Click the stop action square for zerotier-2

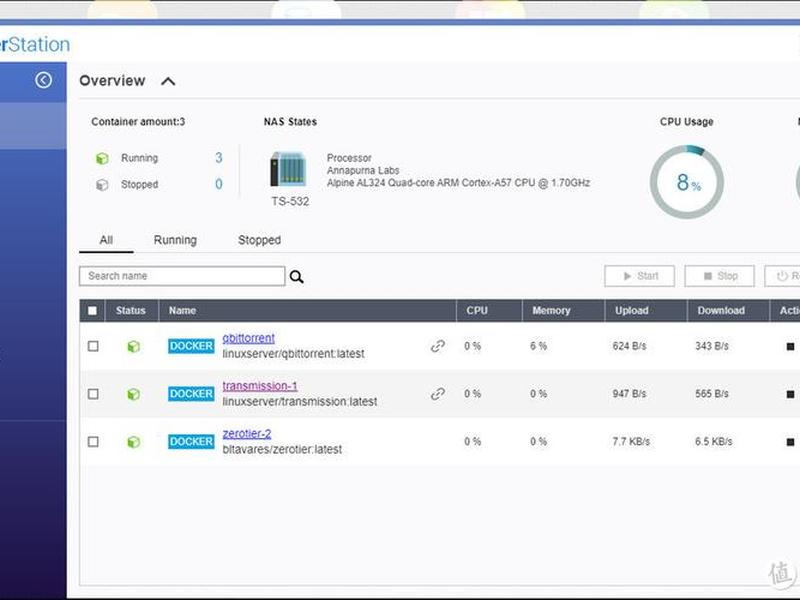[790, 442]
